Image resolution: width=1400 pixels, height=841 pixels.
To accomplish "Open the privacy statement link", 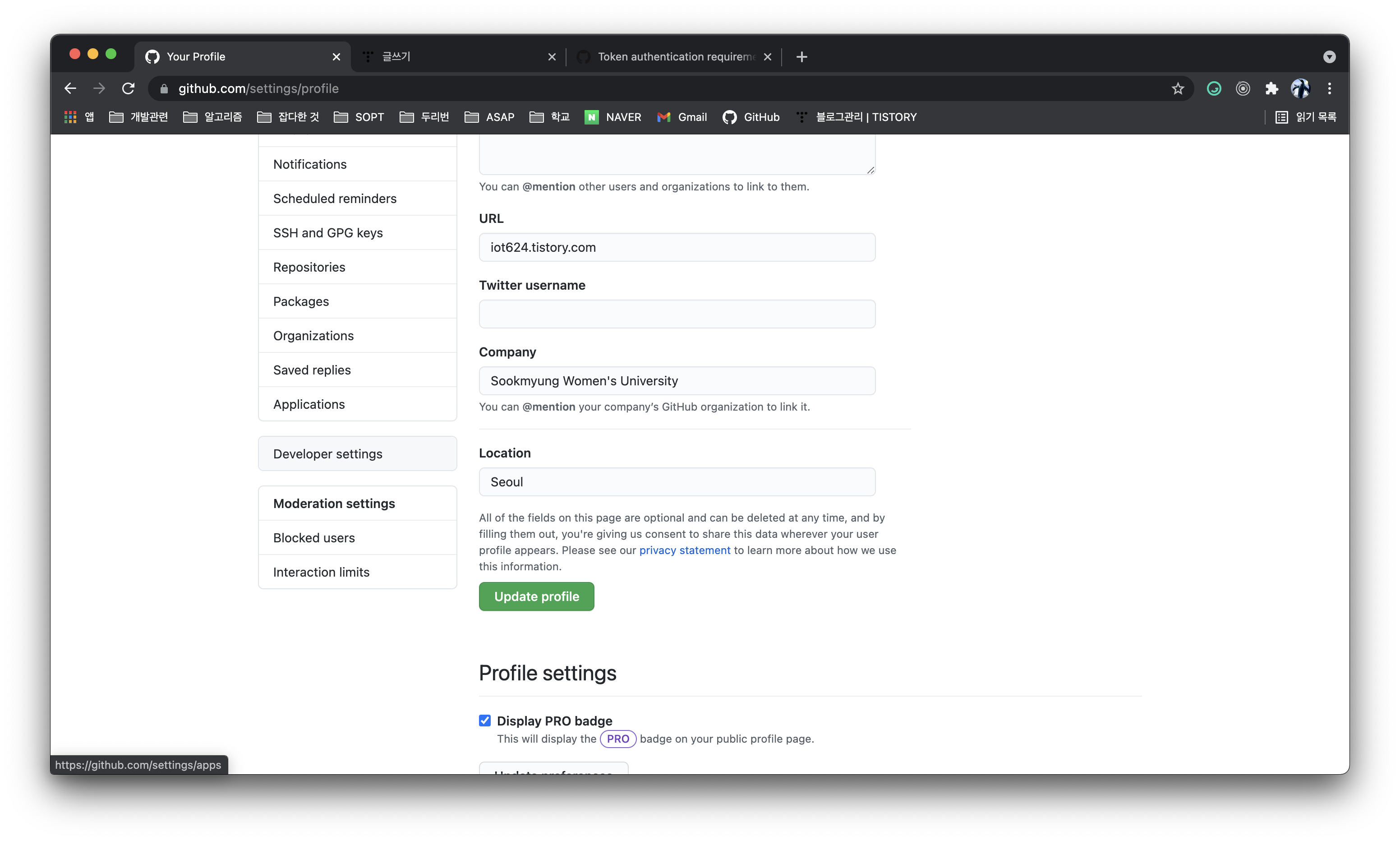I will coord(685,550).
